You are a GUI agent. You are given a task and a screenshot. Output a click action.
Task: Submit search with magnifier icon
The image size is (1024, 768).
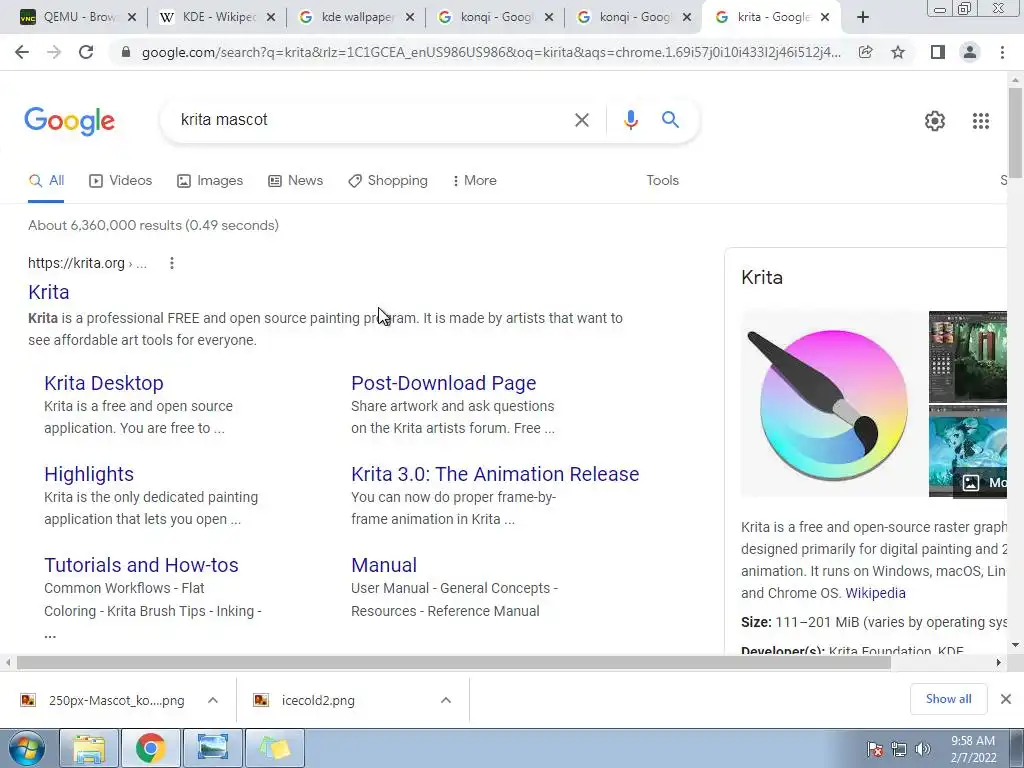(x=670, y=120)
